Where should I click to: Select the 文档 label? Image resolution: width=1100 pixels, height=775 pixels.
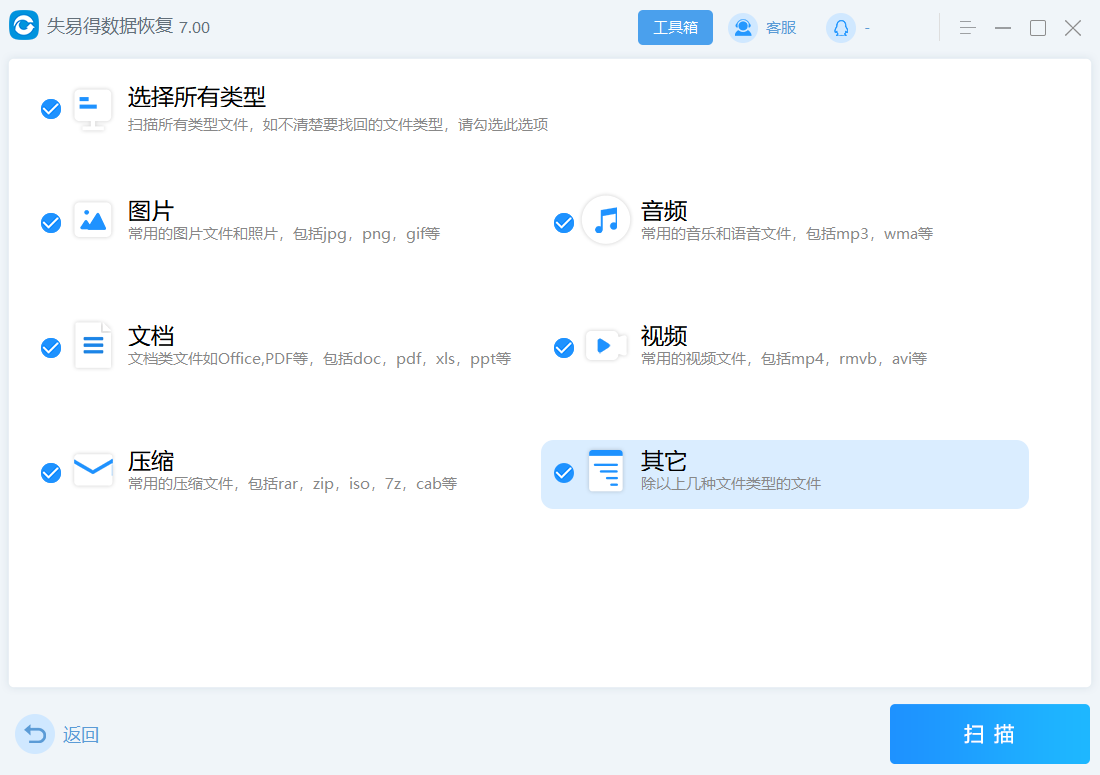tap(151, 335)
